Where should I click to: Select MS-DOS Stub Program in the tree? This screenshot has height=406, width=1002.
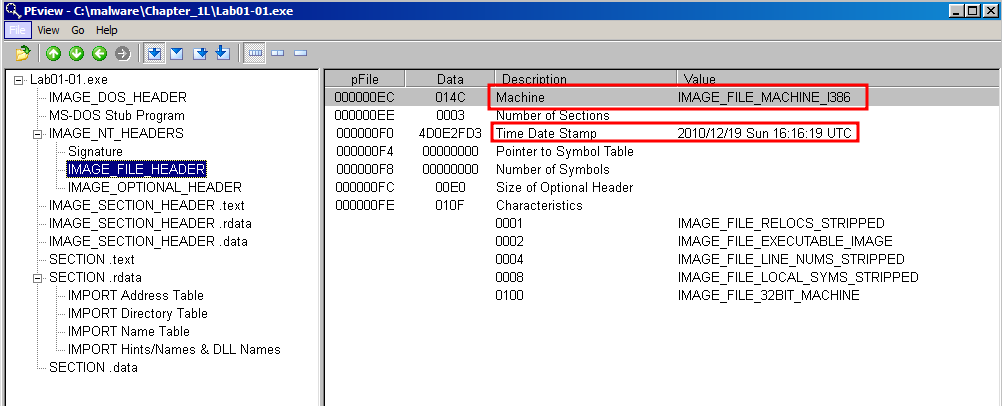click(x=117, y=116)
